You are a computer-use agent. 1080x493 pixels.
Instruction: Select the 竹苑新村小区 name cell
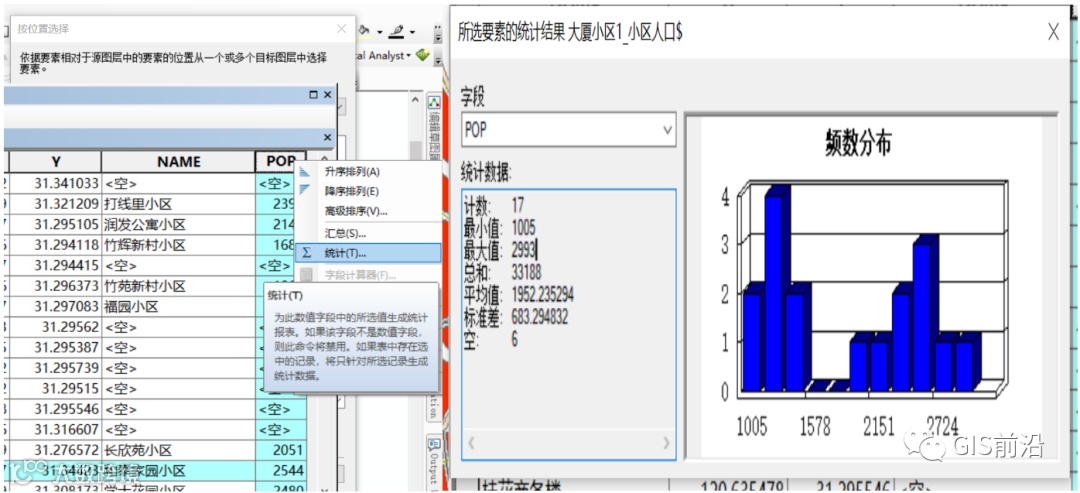tap(178, 286)
